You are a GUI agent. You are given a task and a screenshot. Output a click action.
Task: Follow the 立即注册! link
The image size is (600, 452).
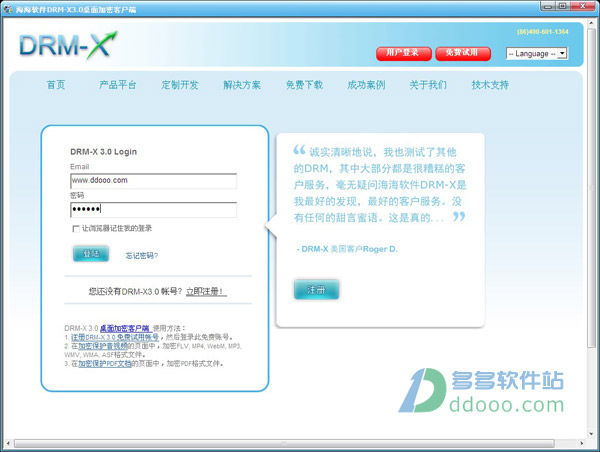[206, 292]
